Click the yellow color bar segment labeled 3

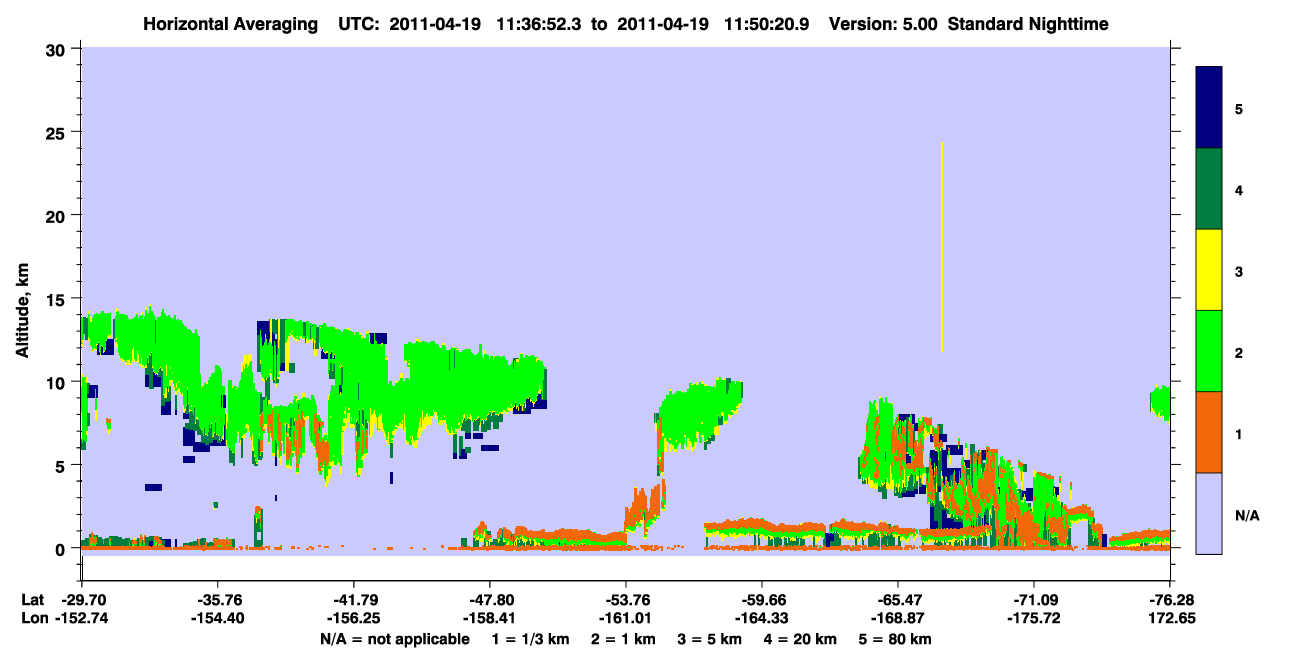[x=1209, y=270]
